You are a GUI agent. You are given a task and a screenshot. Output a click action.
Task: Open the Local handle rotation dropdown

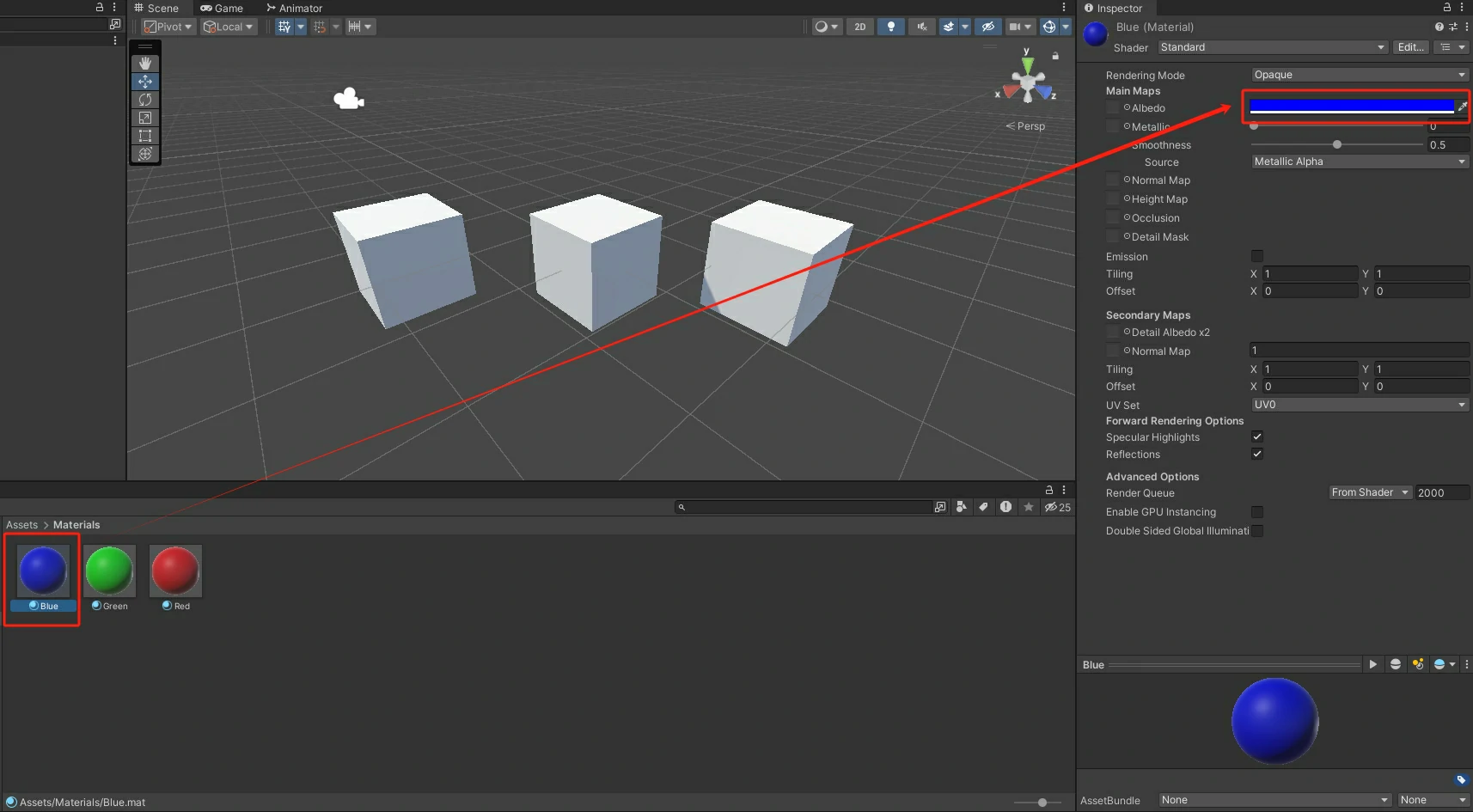pyautogui.click(x=229, y=27)
